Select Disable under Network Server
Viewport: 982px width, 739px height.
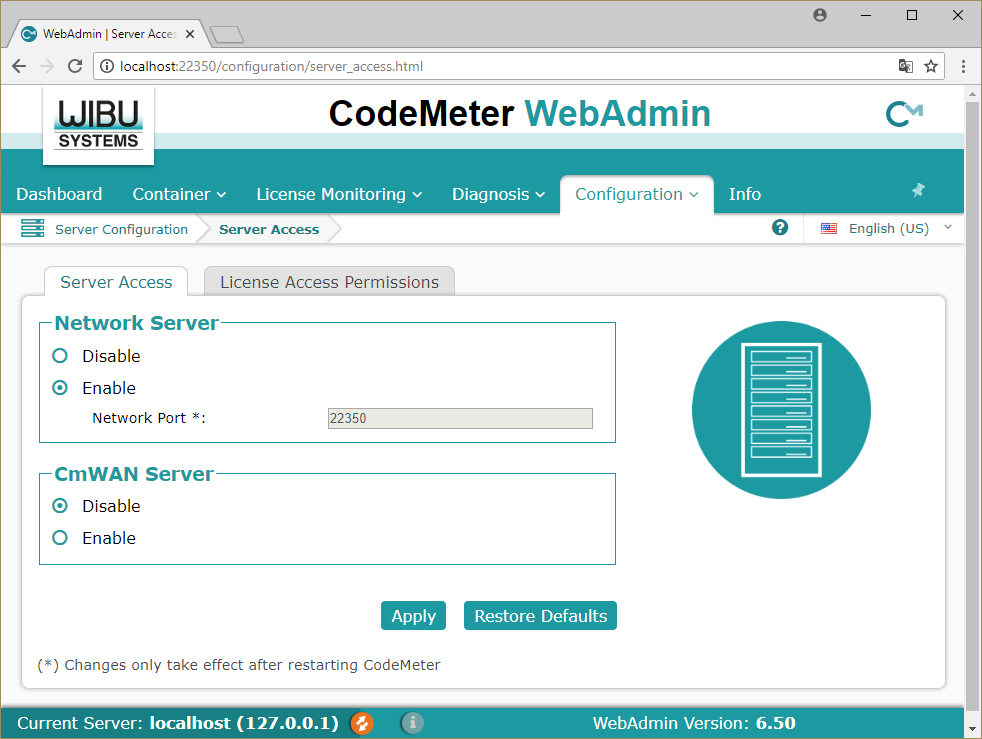[x=60, y=356]
